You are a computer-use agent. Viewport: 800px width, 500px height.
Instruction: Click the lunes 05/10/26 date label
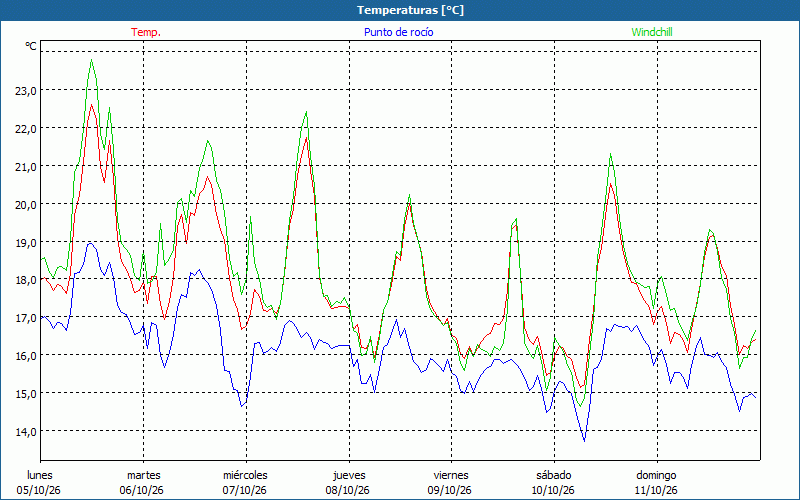39,483
